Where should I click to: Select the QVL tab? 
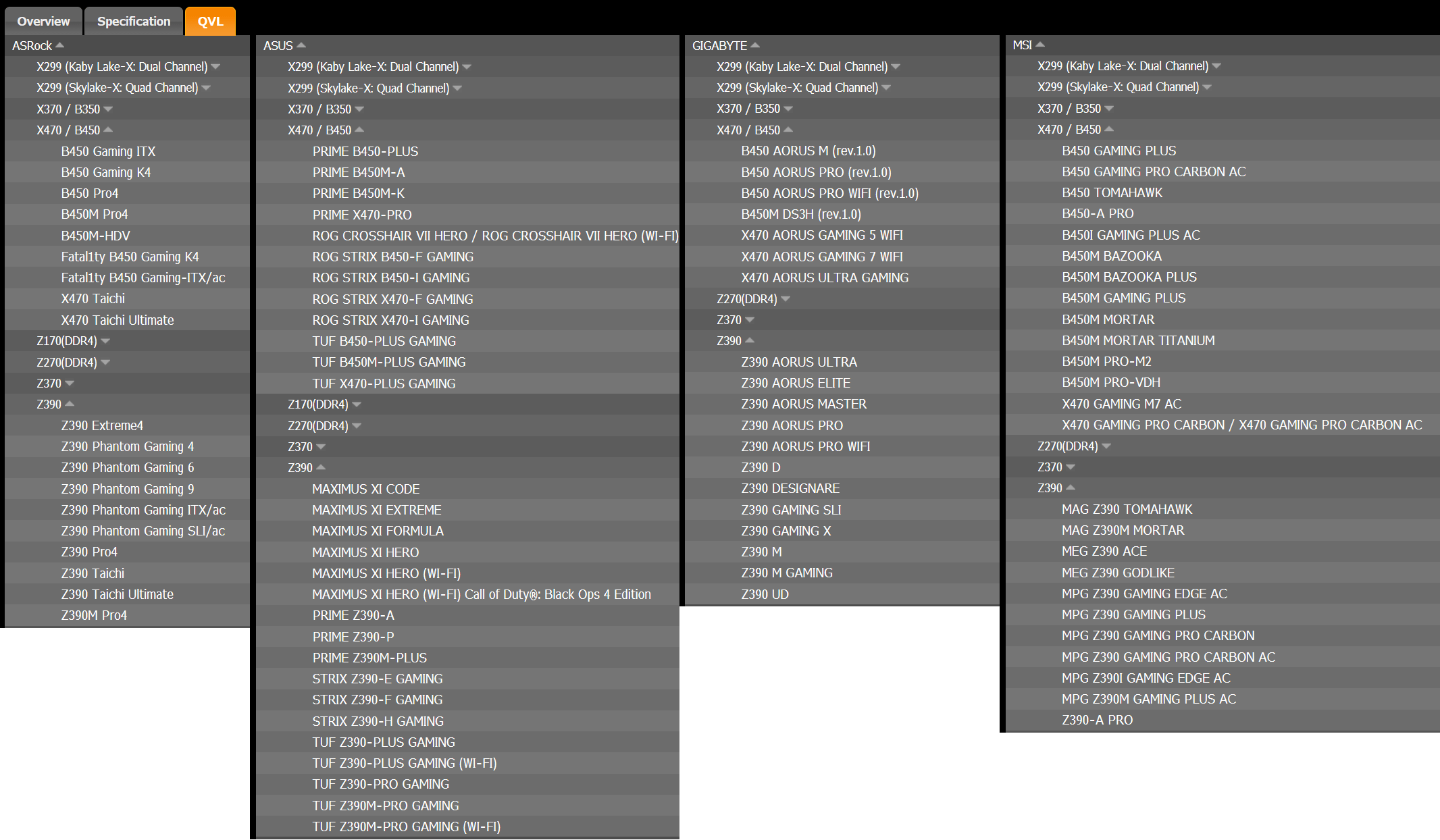coord(210,21)
